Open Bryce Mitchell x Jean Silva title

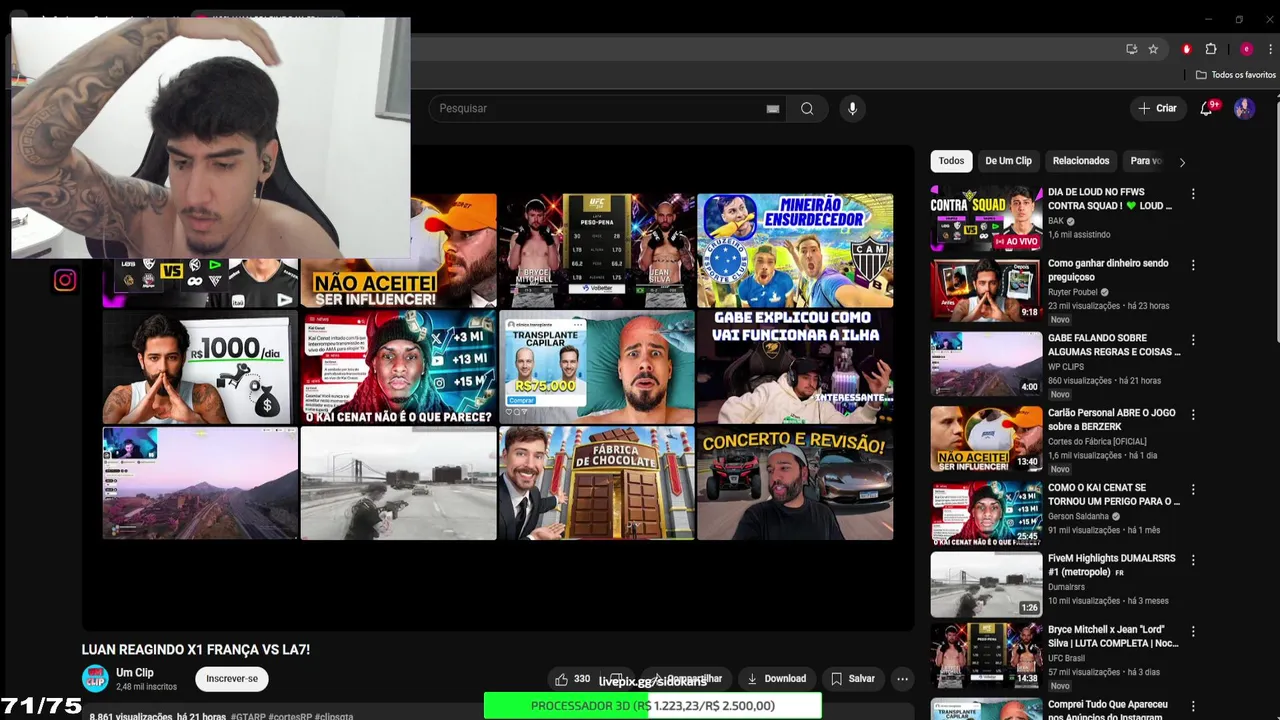tap(1113, 636)
